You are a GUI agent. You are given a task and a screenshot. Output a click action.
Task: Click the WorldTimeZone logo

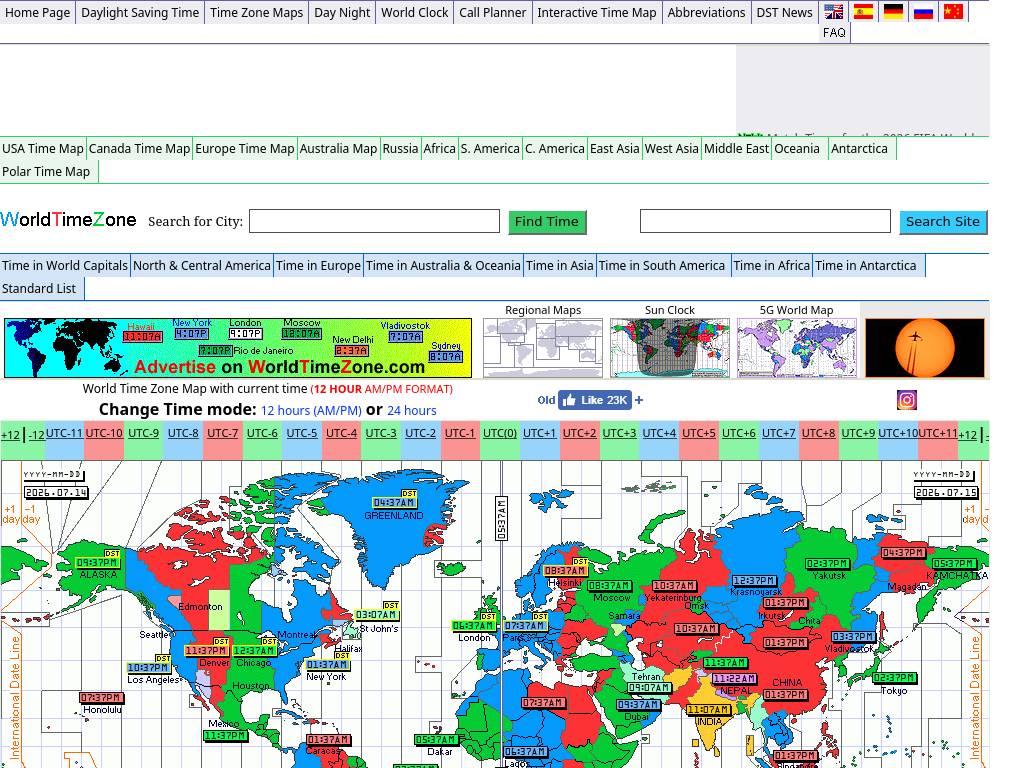(x=68, y=219)
